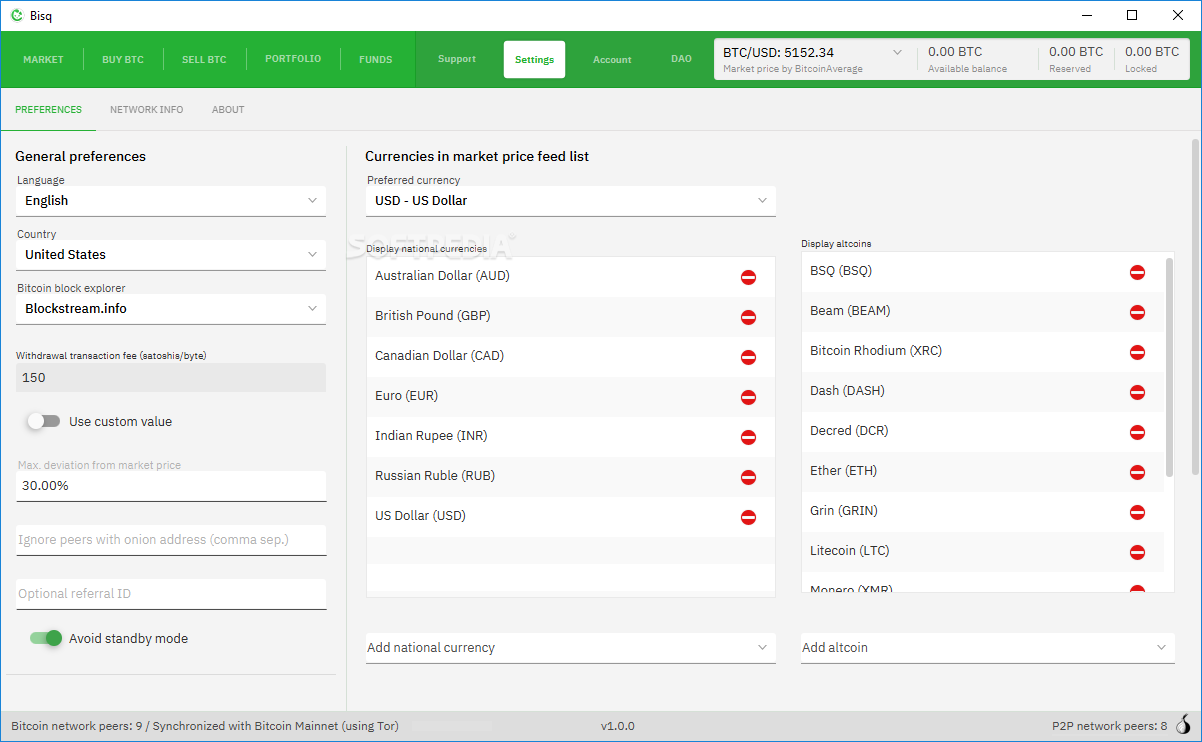Remove Australian Dollar (AUD) from the list

[x=748, y=277]
